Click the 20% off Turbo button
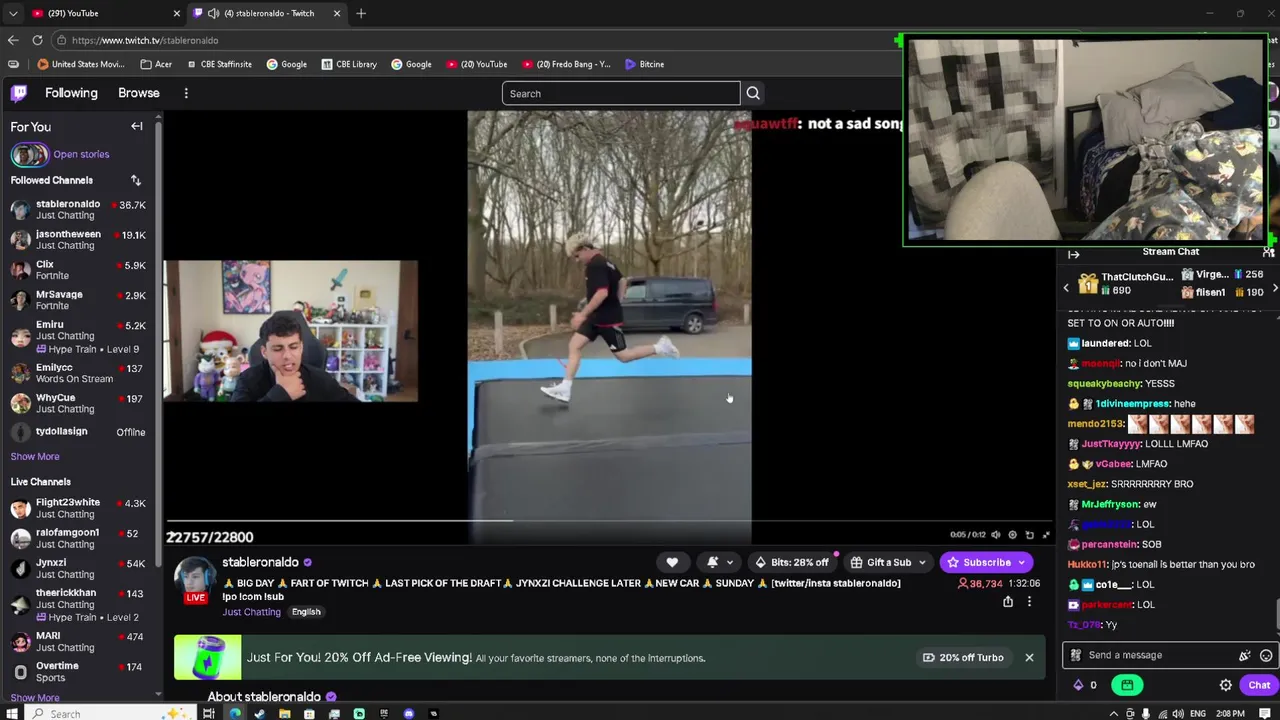 (963, 657)
